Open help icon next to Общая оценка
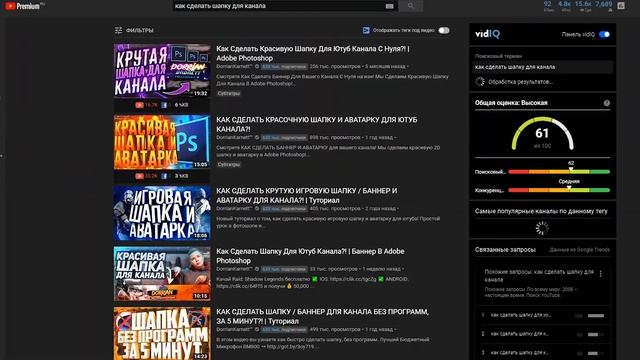Image resolution: width=640 pixels, height=360 pixels. [x=607, y=103]
